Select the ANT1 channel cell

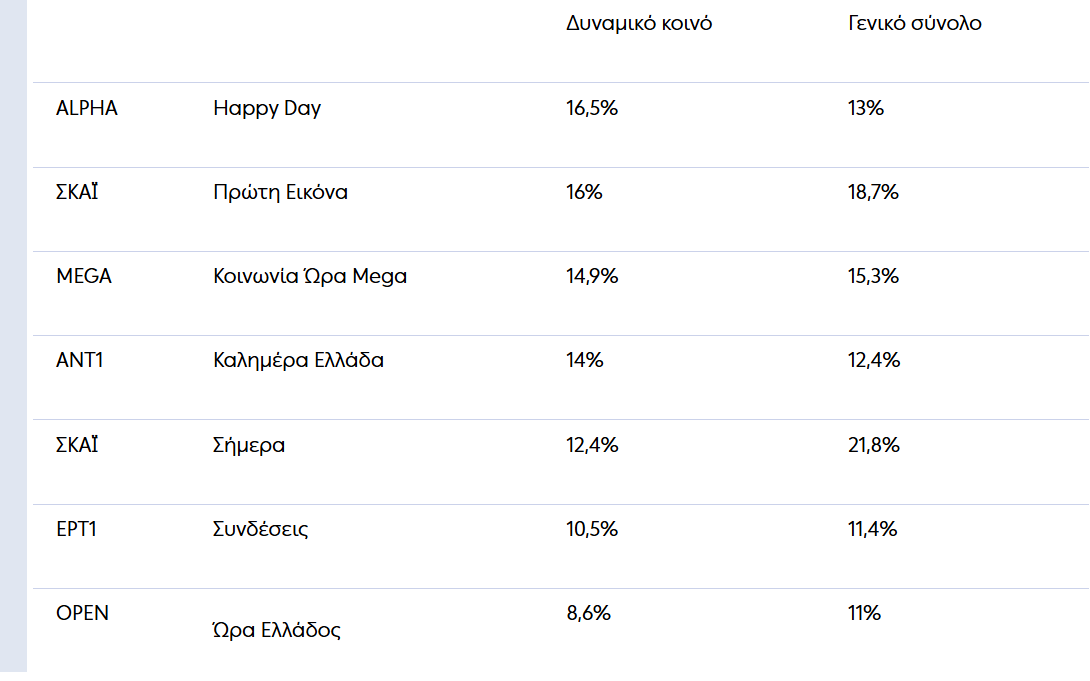click(x=80, y=360)
